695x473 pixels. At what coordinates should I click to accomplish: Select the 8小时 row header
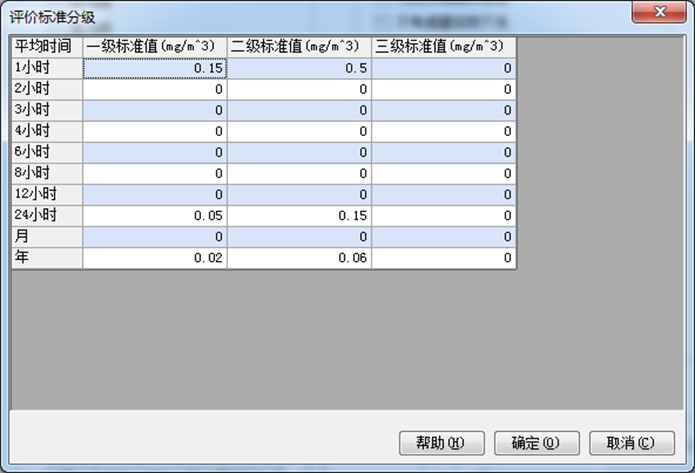46,173
